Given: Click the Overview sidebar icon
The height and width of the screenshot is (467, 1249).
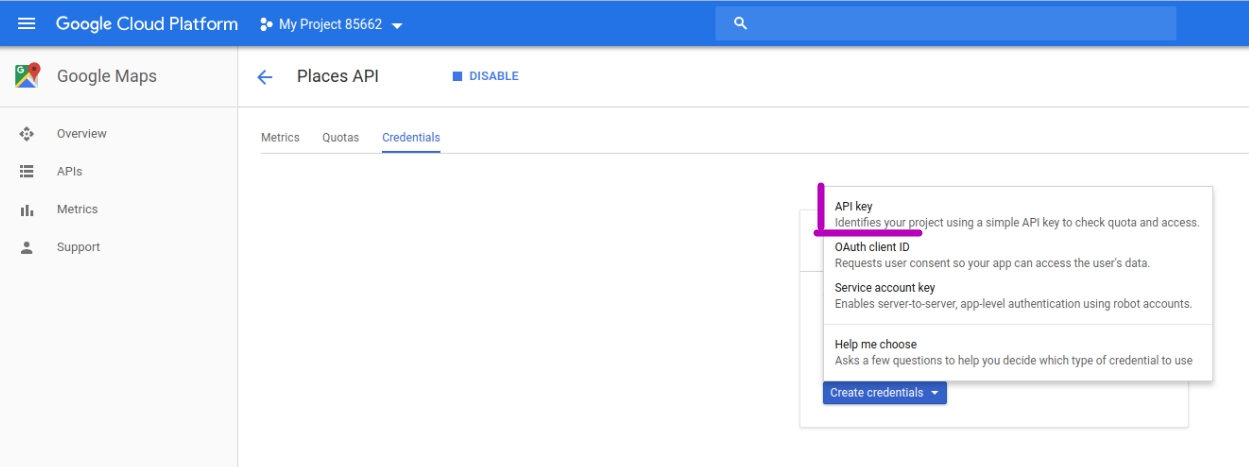Looking at the screenshot, I should click(x=27, y=134).
